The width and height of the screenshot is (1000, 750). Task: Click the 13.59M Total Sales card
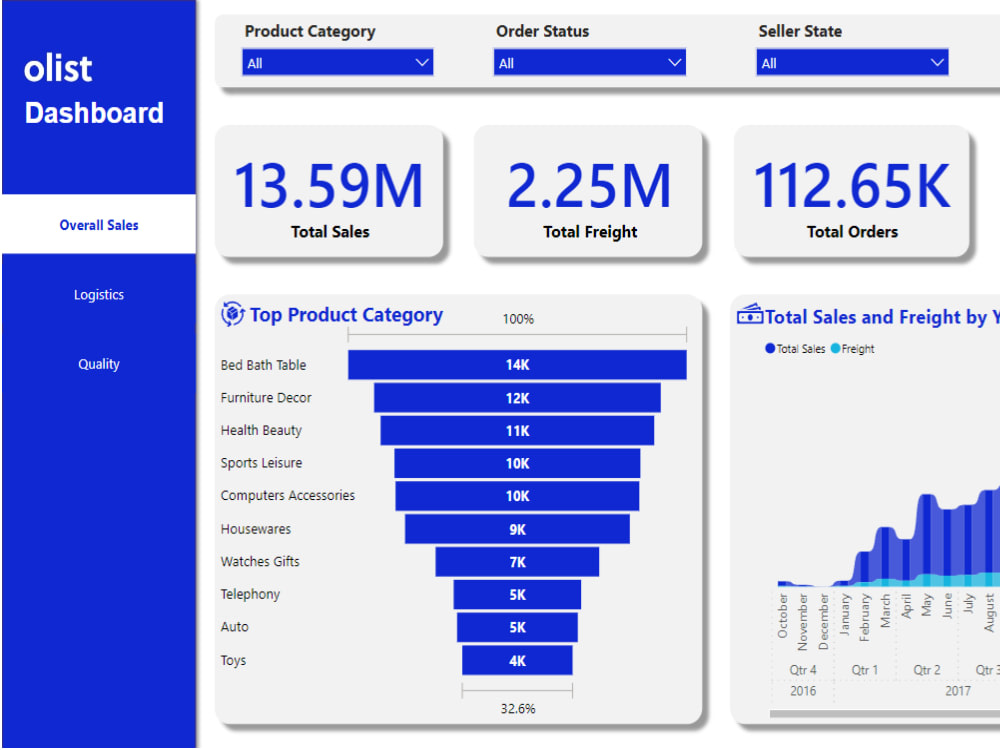click(330, 190)
